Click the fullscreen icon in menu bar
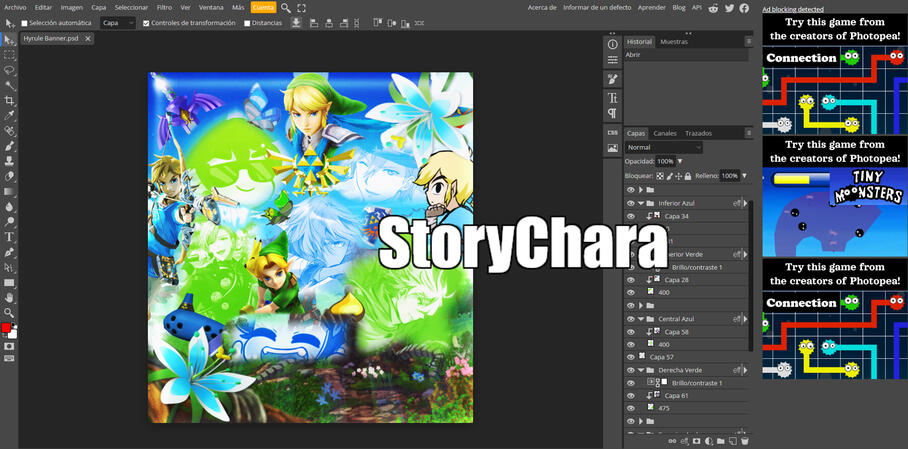This screenshot has height=449, width=908. 302,8
